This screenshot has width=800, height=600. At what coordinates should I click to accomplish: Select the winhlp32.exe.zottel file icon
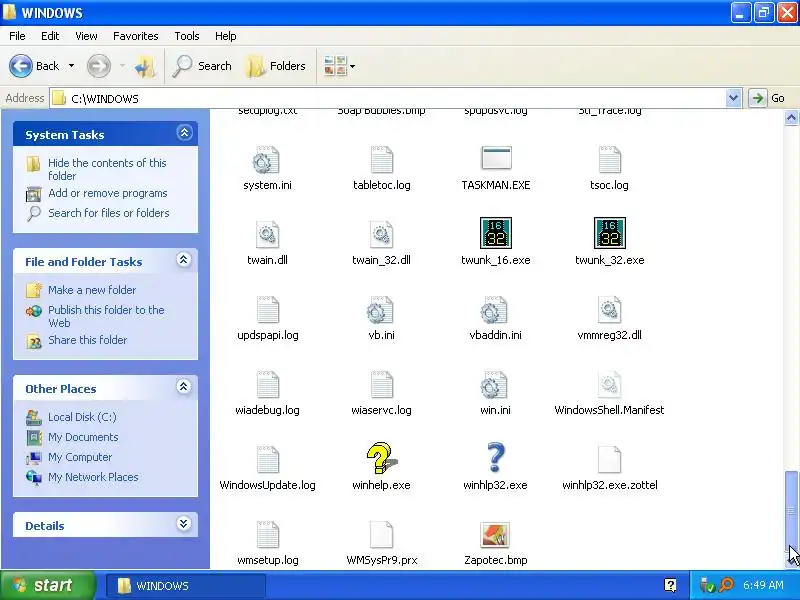pyautogui.click(x=609, y=460)
